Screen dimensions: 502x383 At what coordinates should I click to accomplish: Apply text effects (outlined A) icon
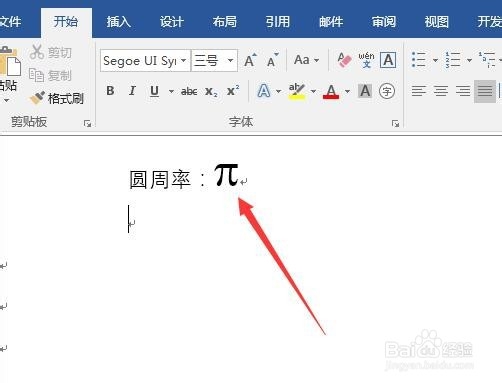coord(264,91)
